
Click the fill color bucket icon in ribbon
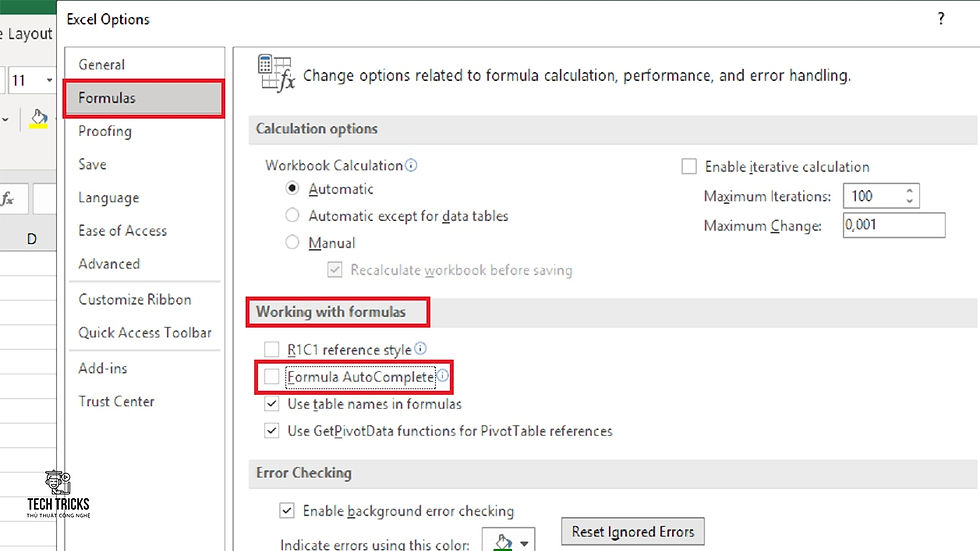(39, 117)
